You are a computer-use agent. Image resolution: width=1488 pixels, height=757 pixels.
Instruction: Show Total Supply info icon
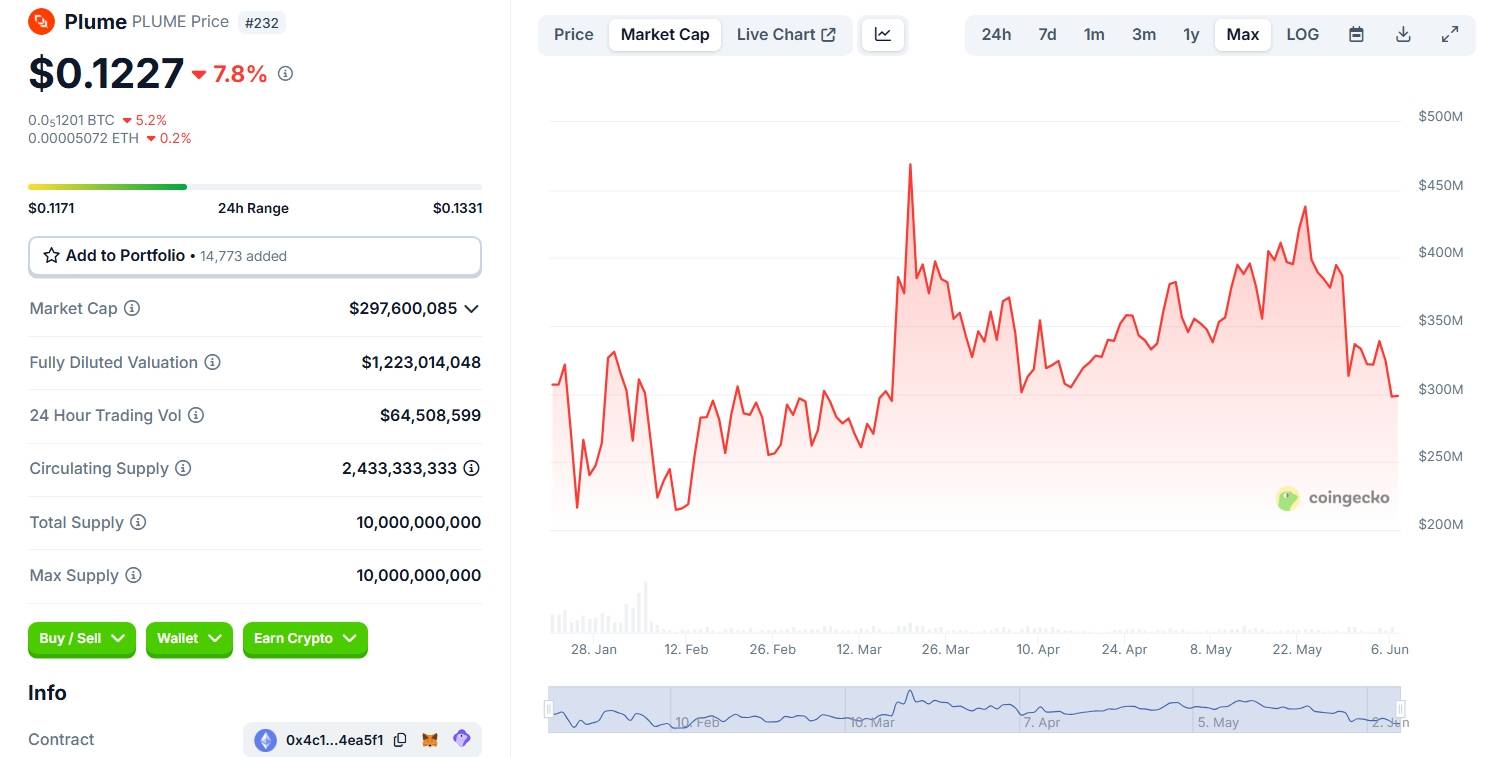[138, 522]
